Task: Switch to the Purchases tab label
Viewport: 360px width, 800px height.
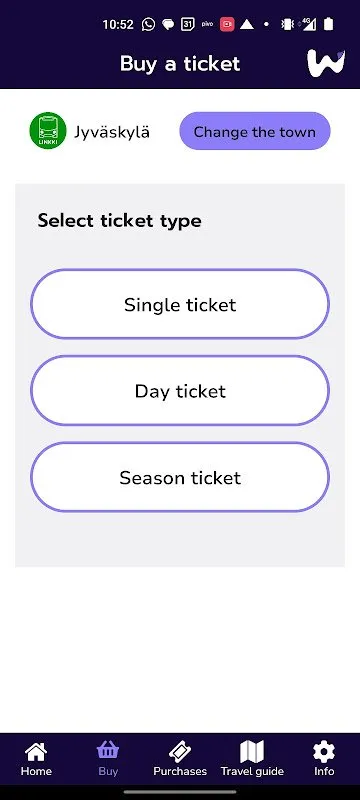Action: [180, 771]
